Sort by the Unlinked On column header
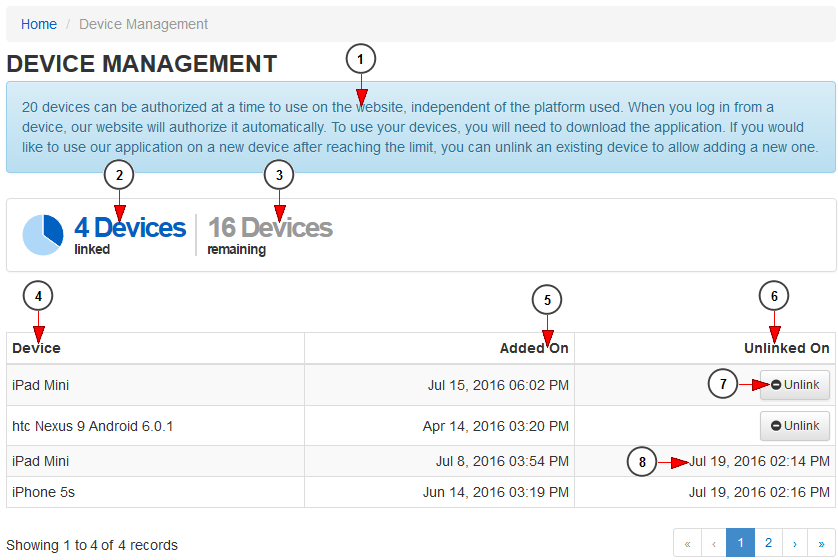The image size is (838, 560). 787,348
